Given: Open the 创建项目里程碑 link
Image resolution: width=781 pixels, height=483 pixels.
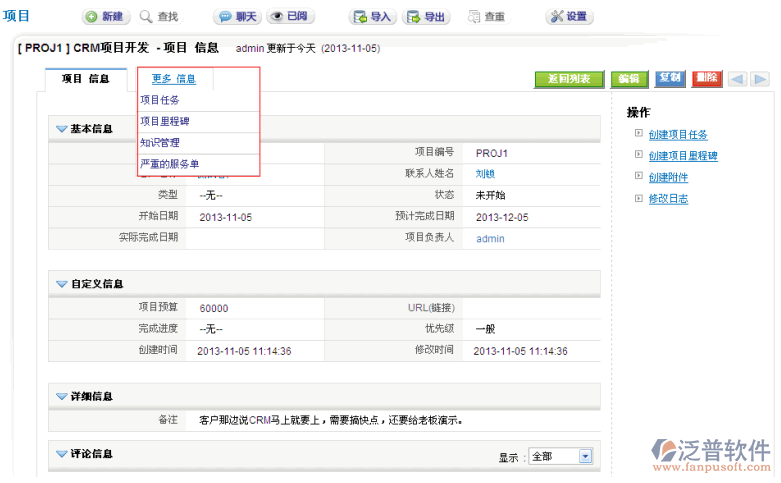Looking at the screenshot, I should point(682,156).
